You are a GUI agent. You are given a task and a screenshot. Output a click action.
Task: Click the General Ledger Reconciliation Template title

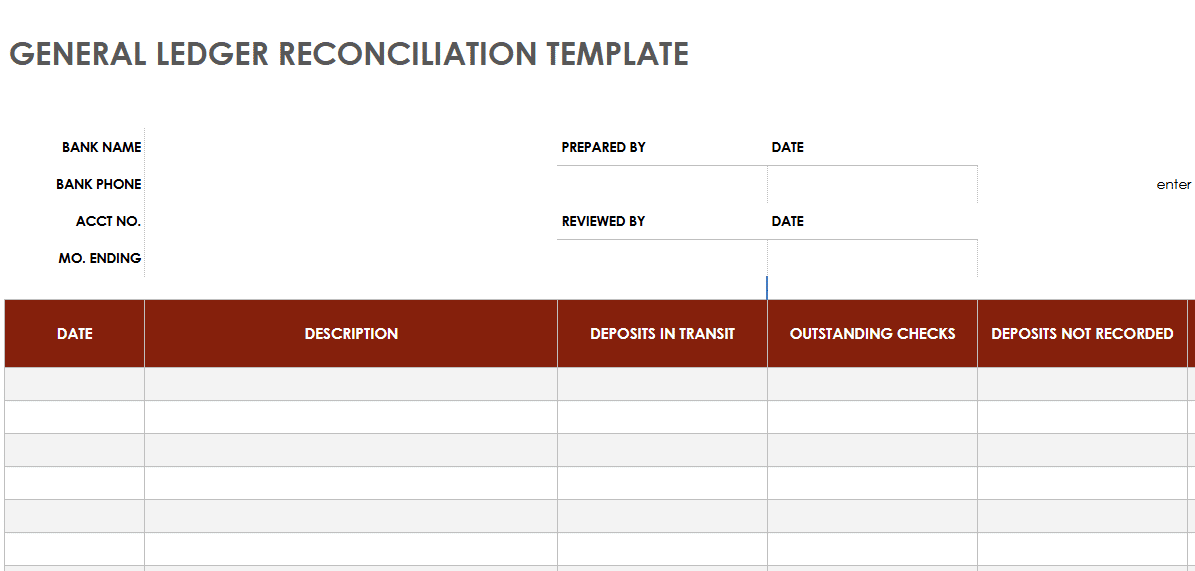click(x=348, y=54)
